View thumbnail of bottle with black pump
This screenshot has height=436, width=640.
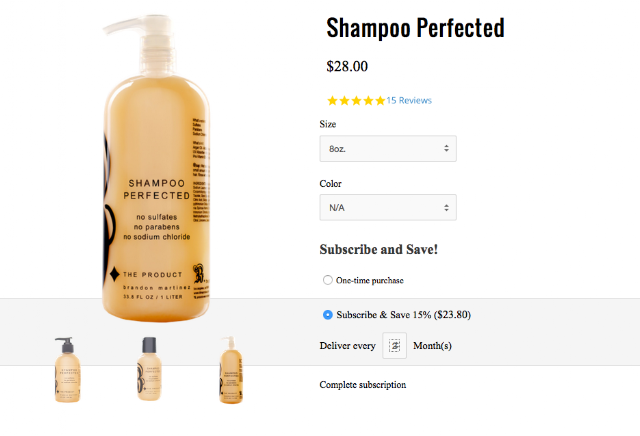click(67, 369)
